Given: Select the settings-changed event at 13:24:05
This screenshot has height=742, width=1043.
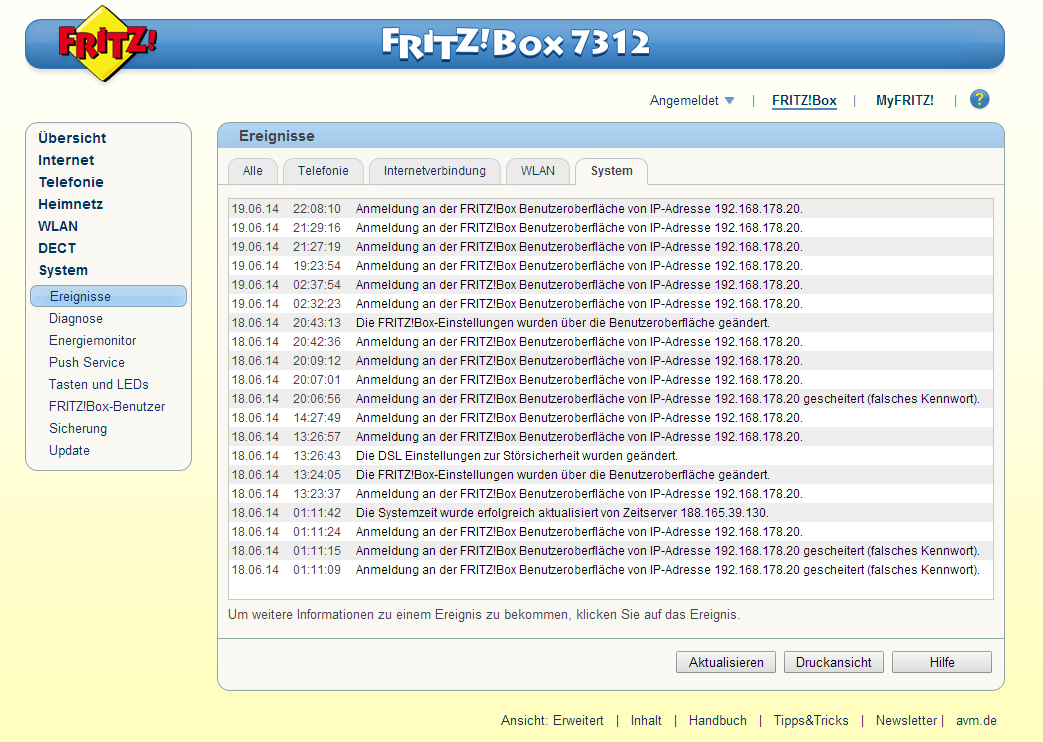Looking at the screenshot, I should tap(611, 474).
